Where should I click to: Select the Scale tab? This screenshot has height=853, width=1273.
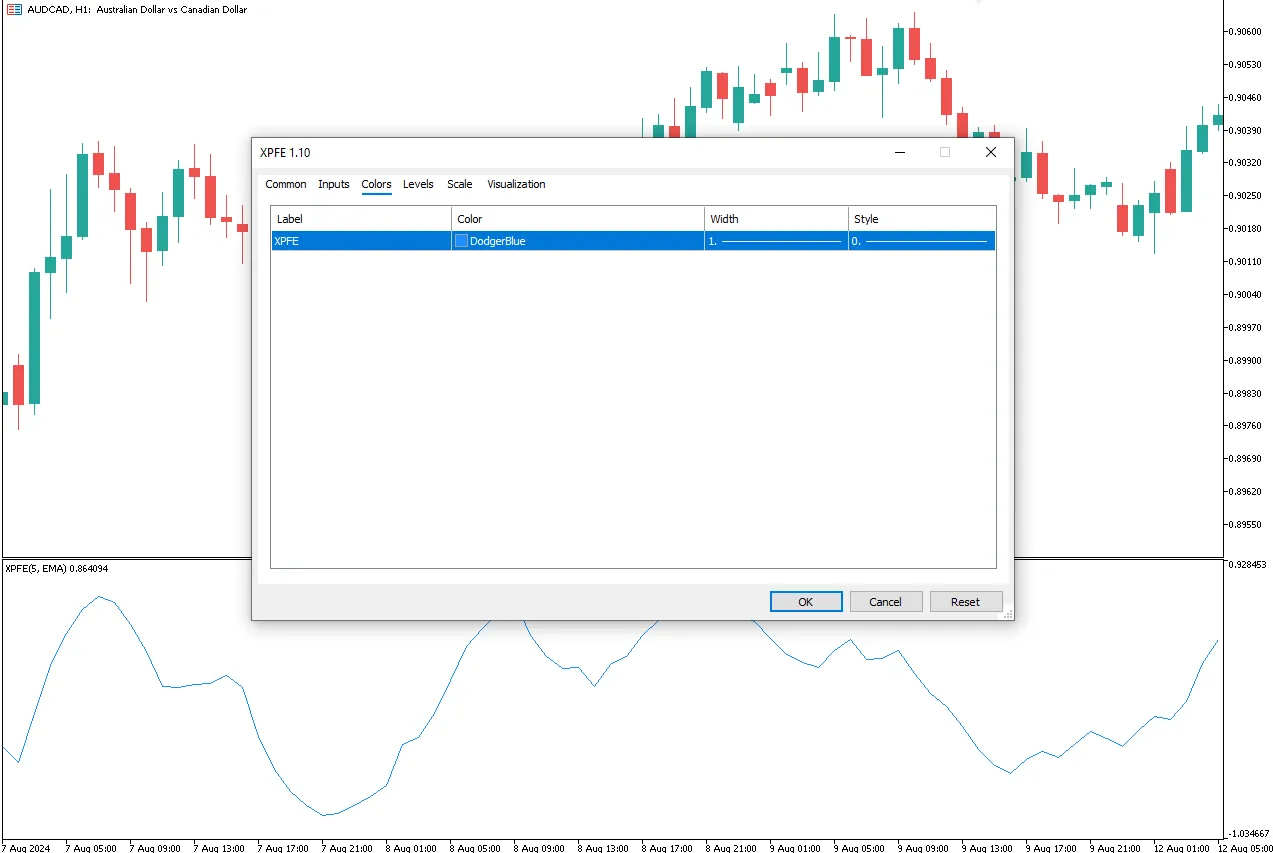[460, 184]
